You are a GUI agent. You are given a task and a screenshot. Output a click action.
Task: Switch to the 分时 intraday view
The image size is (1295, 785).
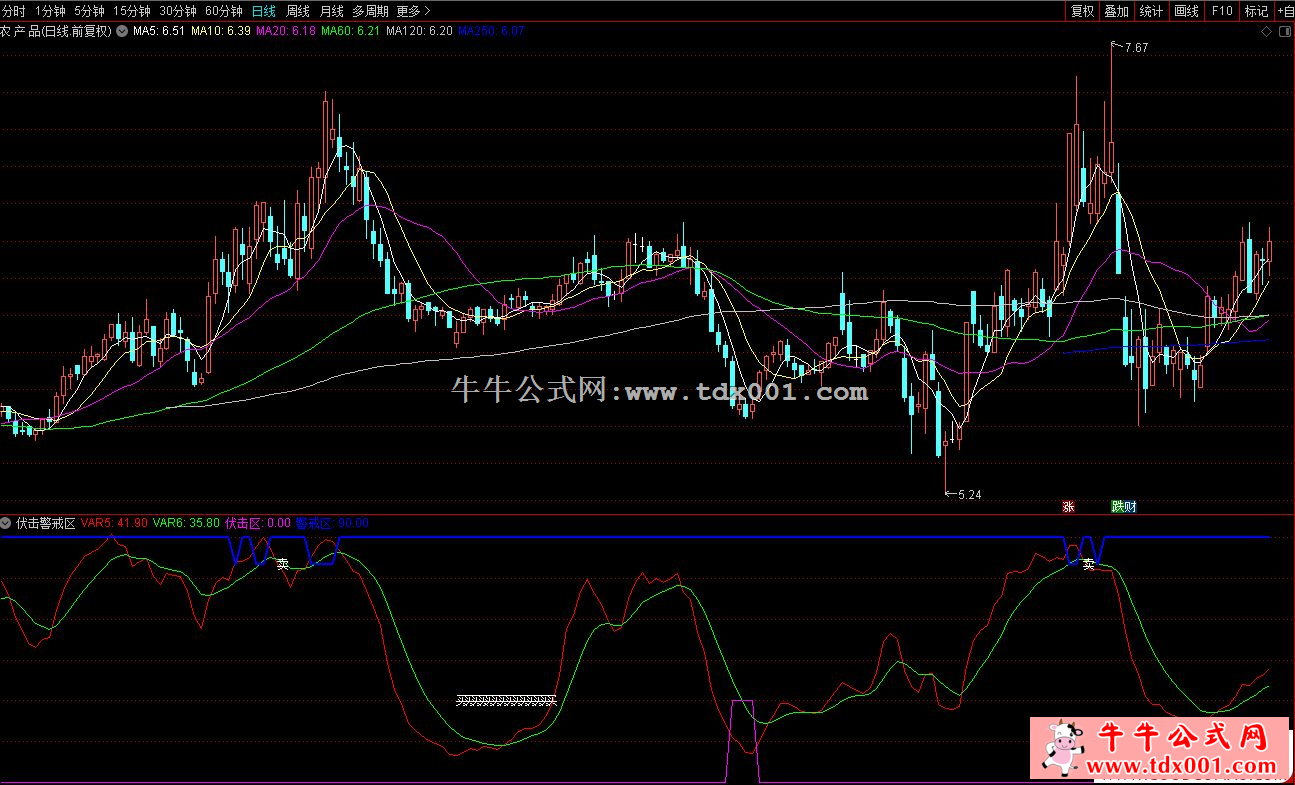coord(14,11)
